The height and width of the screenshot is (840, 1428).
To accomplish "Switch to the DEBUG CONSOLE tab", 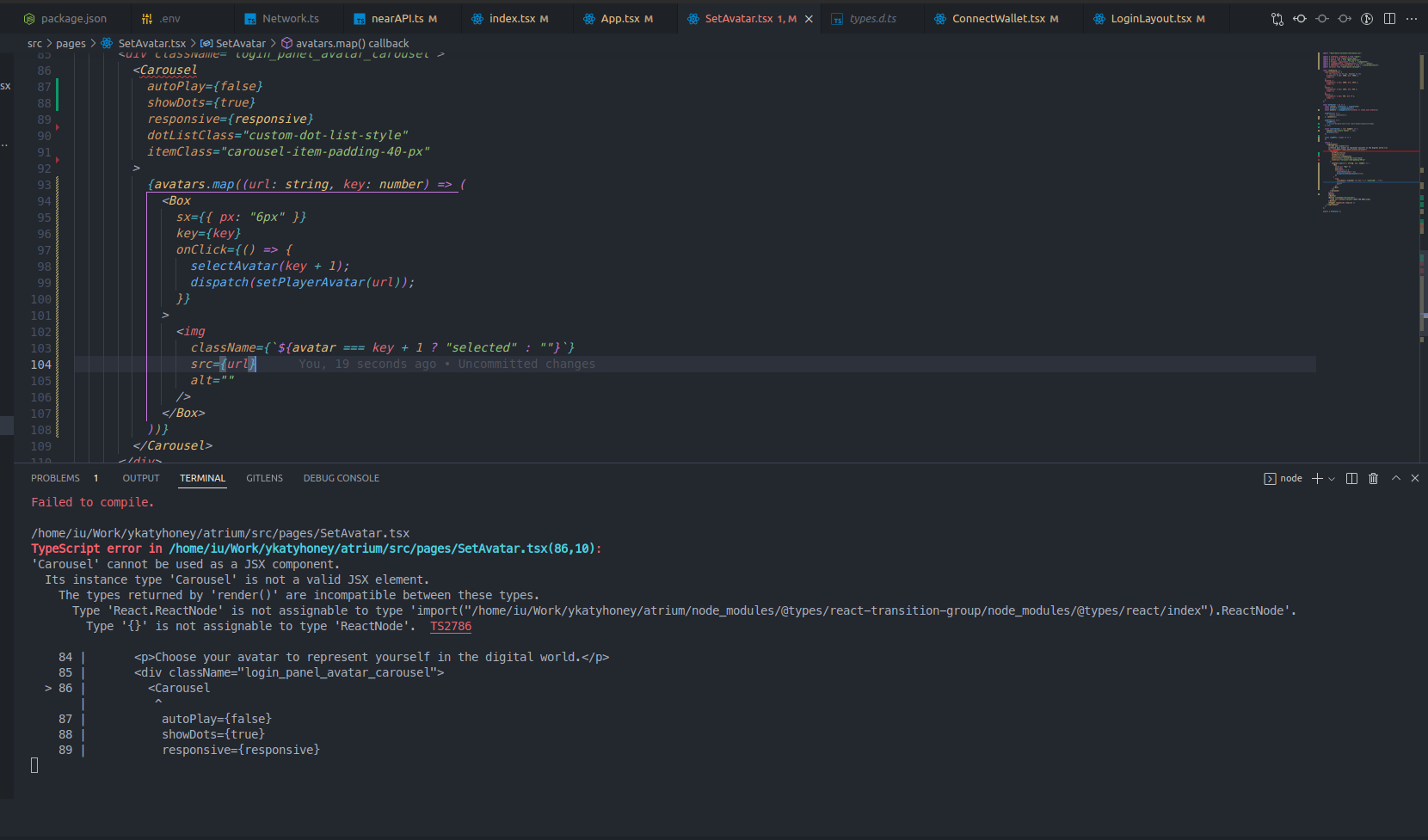I will point(341,478).
